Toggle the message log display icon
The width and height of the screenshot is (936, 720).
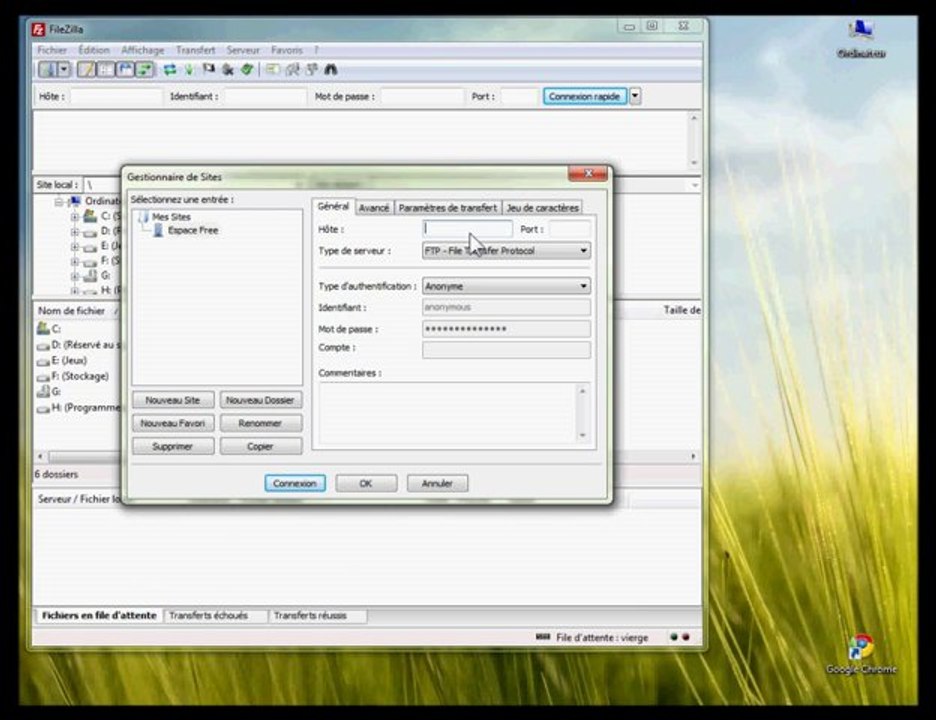tap(87, 70)
